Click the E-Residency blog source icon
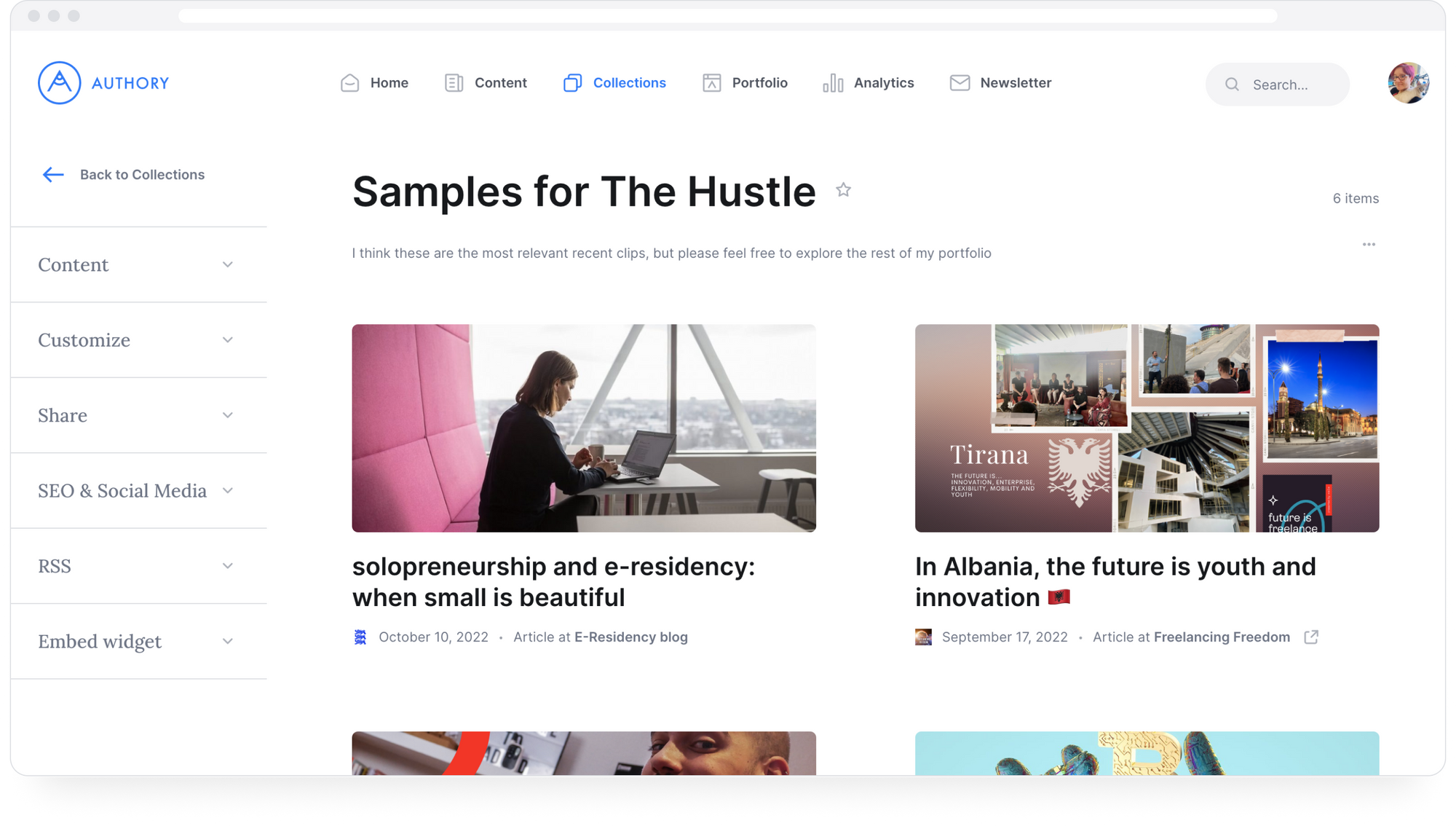The height and width of the screenshot is (826, 1456). click(360, 637)
